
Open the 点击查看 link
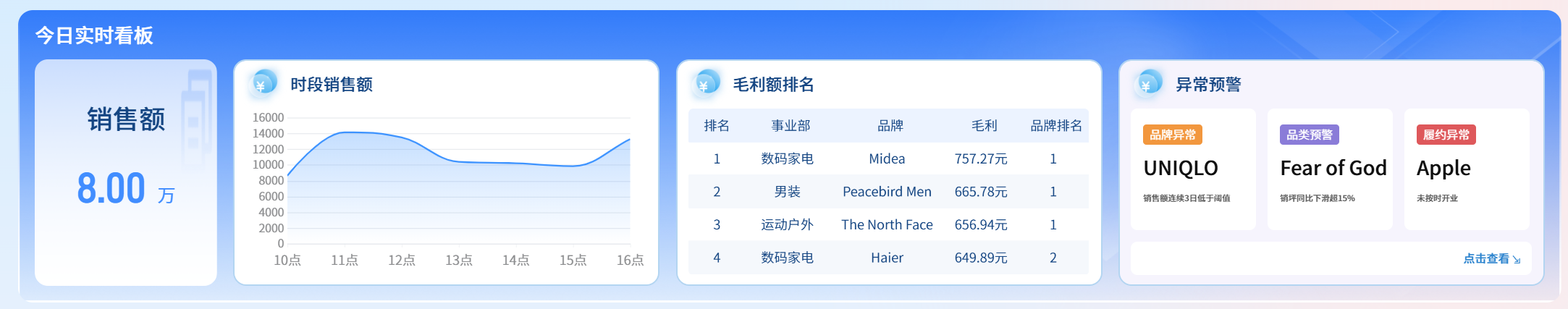click(1491, 259)
